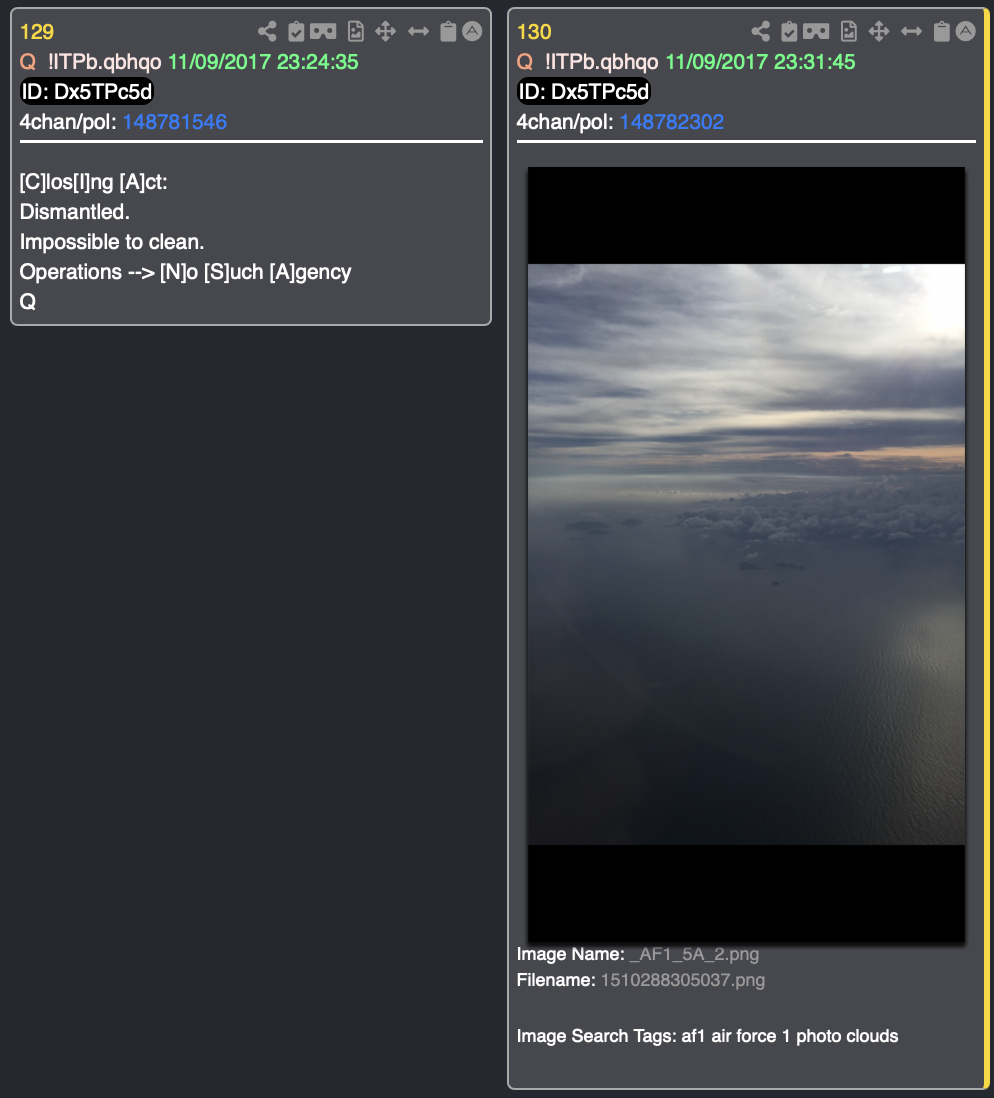Click VR goggles icon on post 129
The image size is (994, 1098).
pos(323,32)
